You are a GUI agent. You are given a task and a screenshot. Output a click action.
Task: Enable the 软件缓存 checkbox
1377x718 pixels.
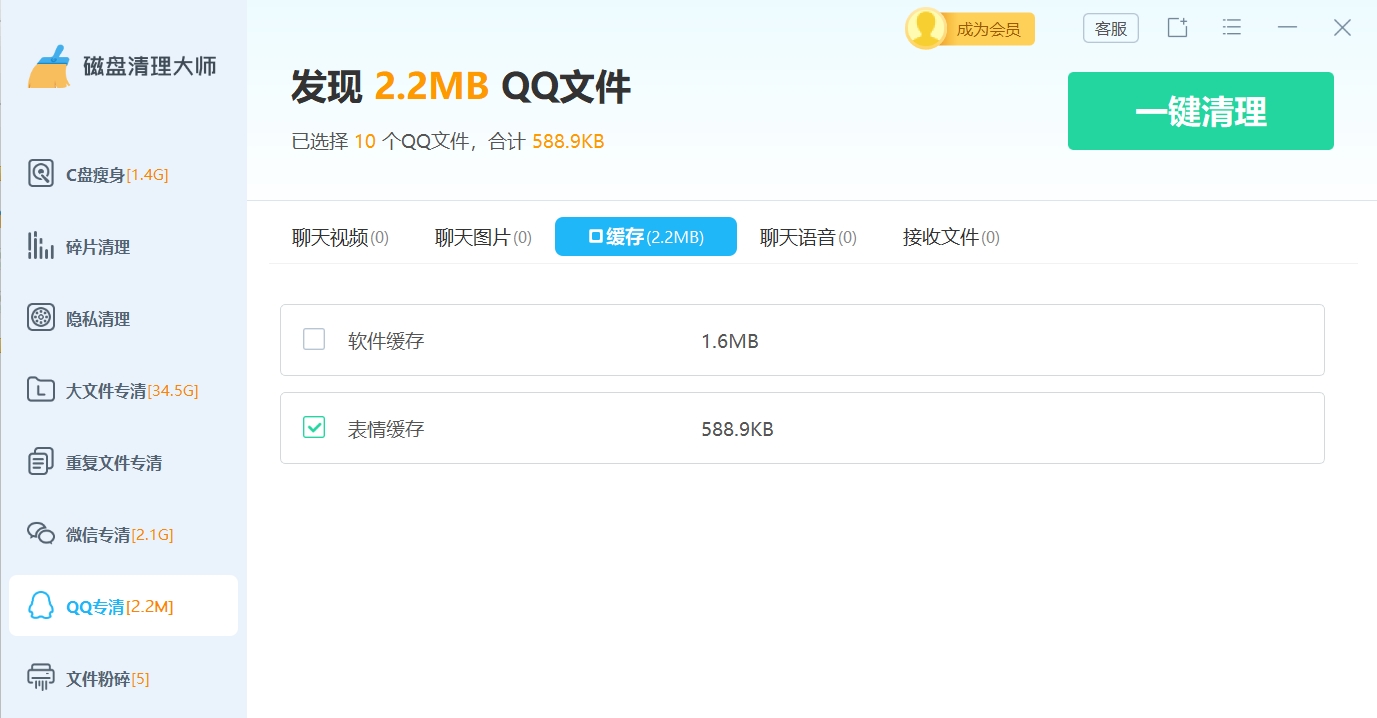[x=313, y=340]
